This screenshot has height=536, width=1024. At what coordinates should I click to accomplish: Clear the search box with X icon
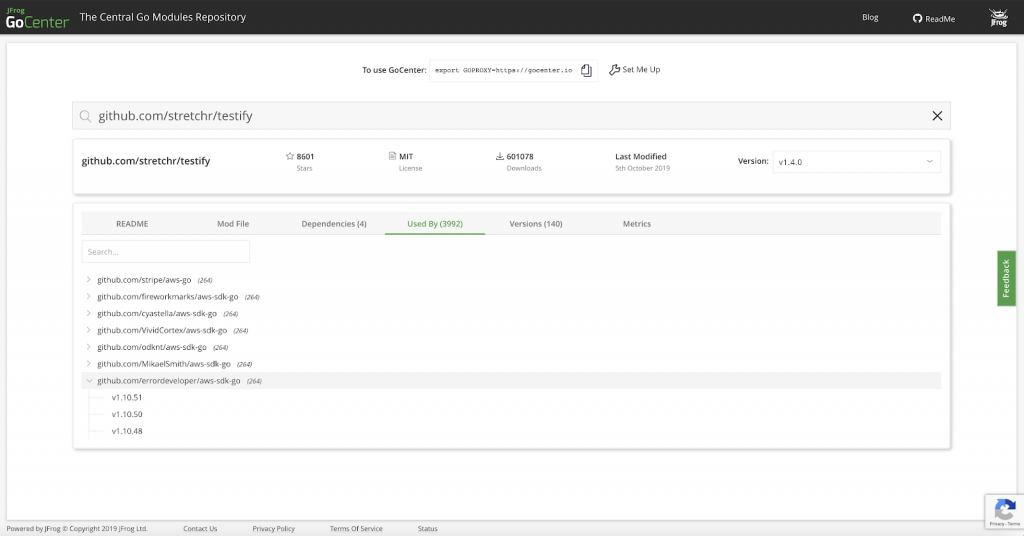click(x=937, y=116)
